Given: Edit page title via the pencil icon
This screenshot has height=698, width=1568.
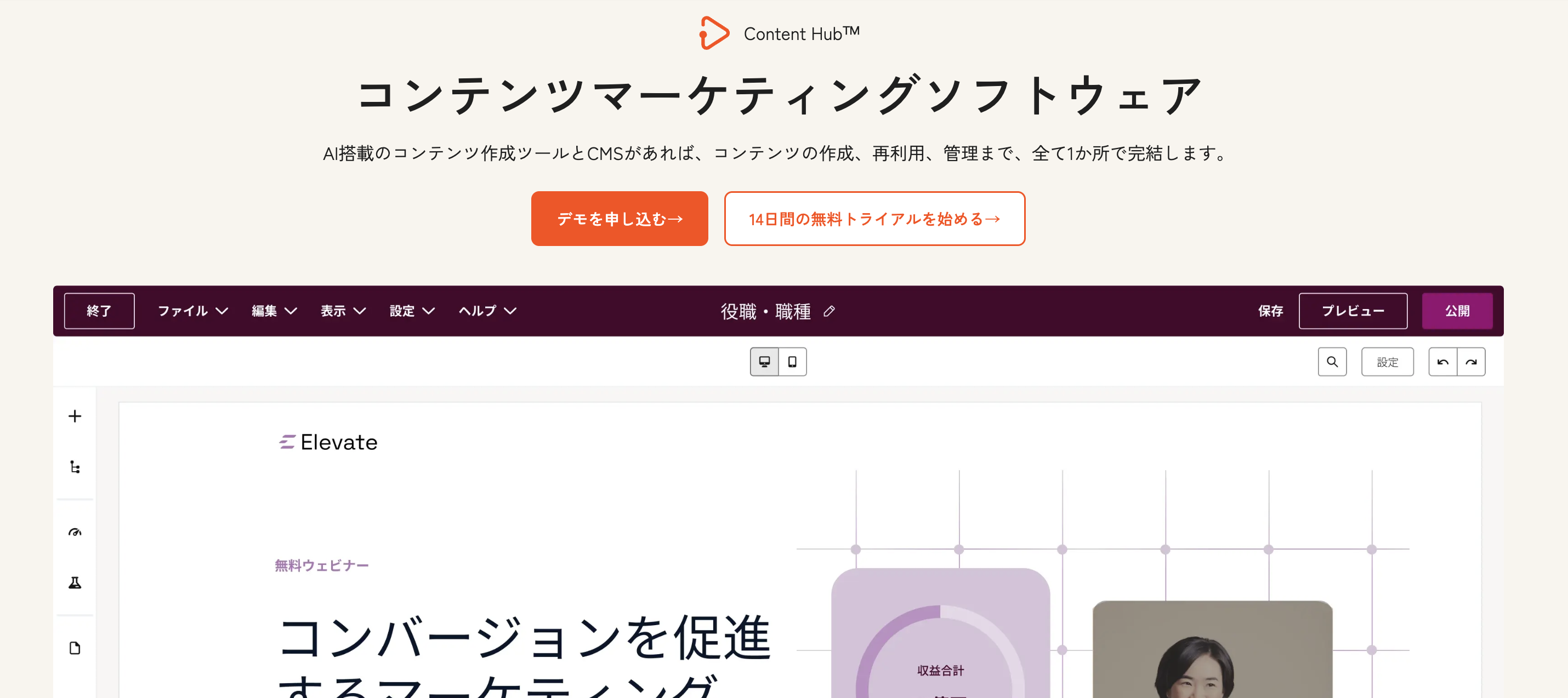Looking at the screenshot, I should tap(829, 312).
